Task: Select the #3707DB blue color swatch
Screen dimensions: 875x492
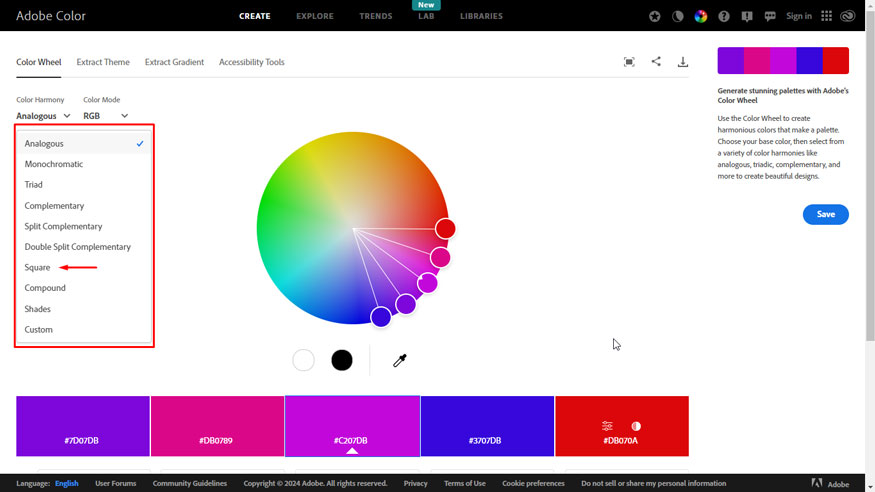Action: 487,425
